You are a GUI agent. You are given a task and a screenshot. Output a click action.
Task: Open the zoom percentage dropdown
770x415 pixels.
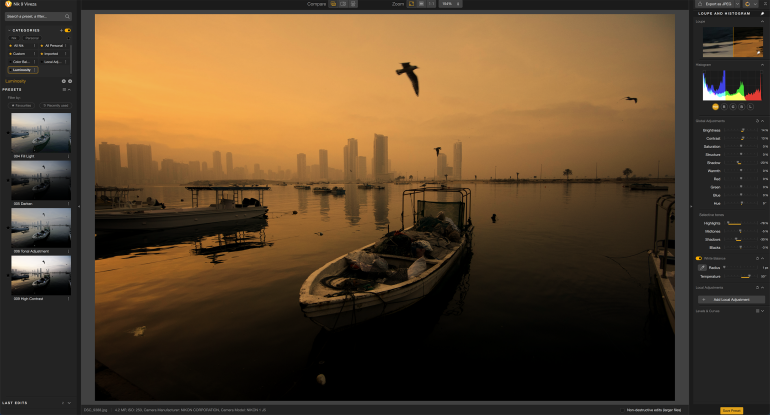click(450, 4)
